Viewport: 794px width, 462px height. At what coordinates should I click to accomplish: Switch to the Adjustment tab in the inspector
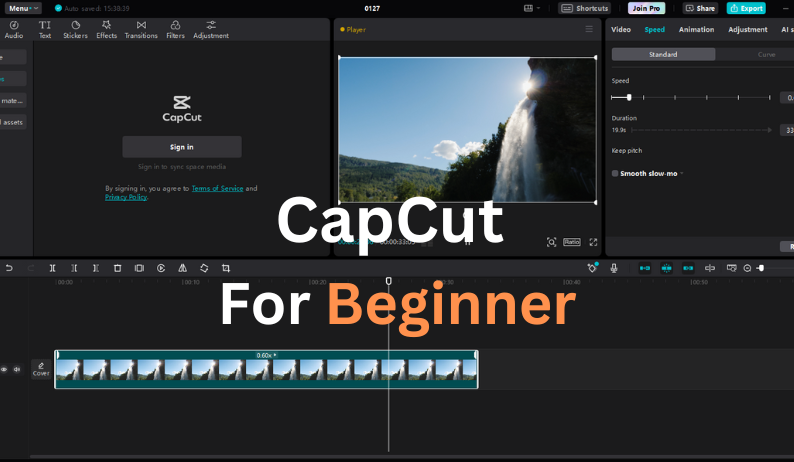point(748,29)
